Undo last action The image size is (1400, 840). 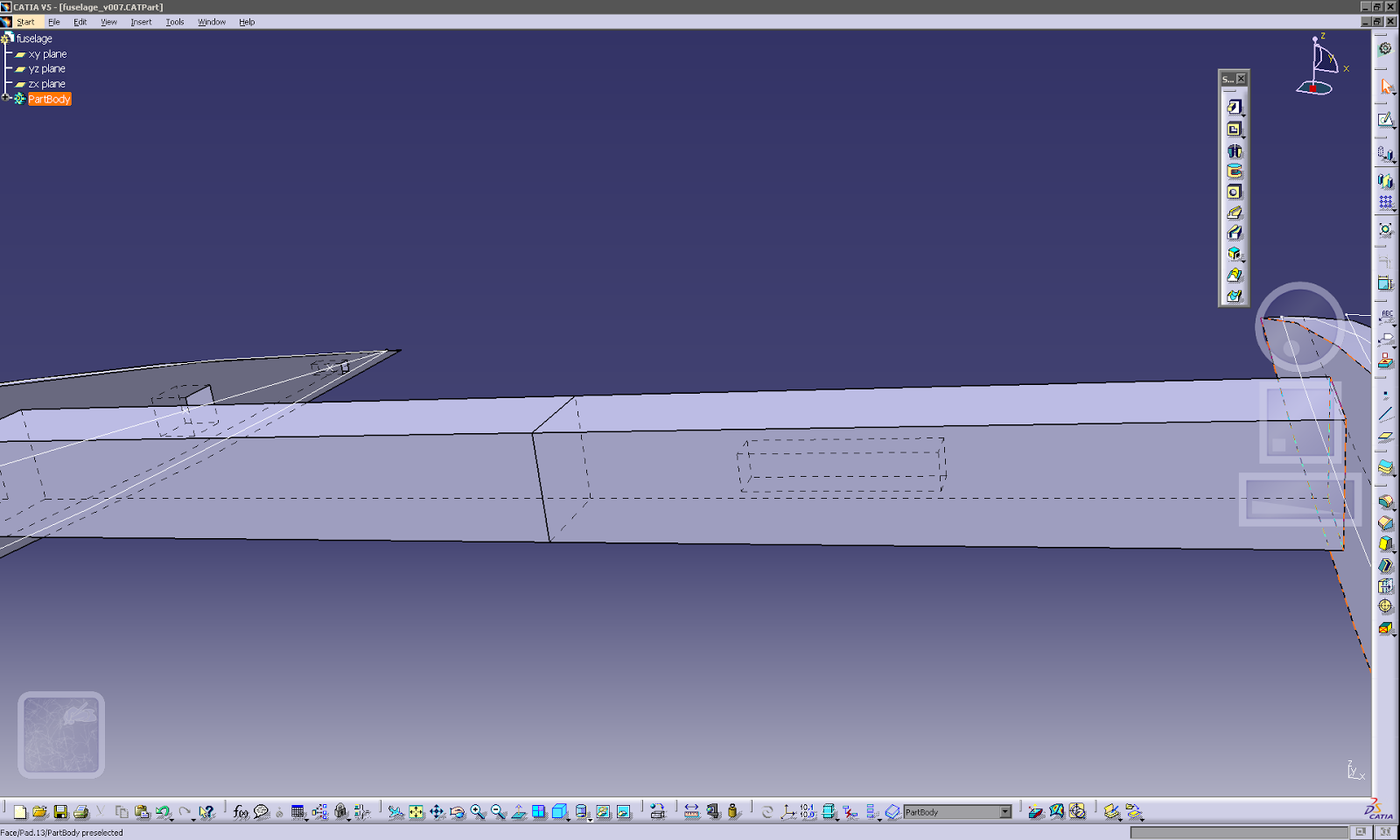pyautogui.click(x=162, y=812)
